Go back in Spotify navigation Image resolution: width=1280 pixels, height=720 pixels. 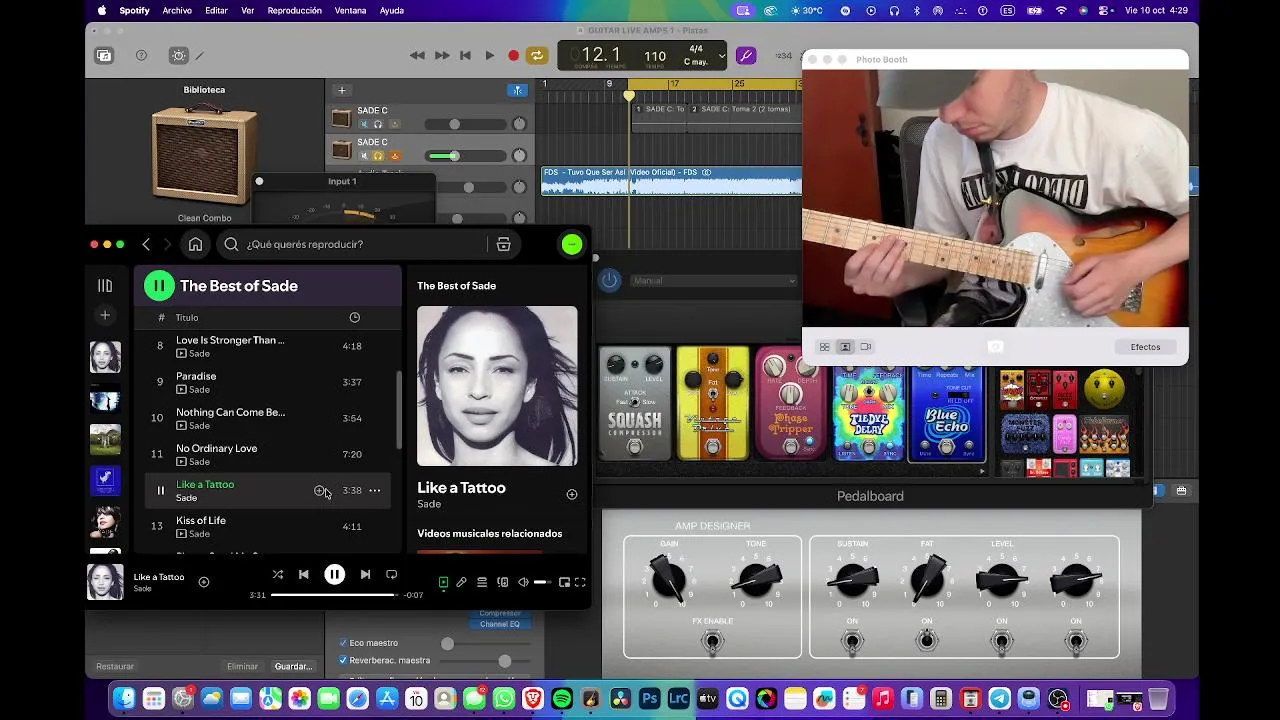(x=146, y=244)
